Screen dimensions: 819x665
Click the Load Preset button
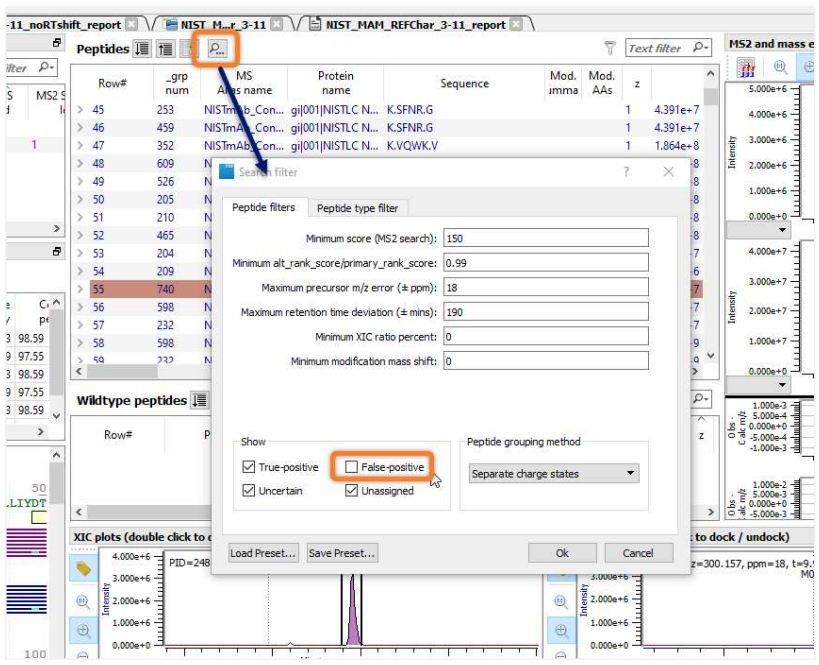264,553
